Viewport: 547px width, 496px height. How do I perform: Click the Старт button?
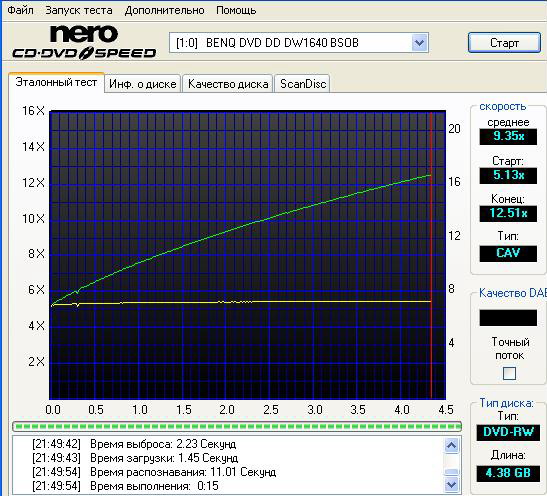[504, 43]
